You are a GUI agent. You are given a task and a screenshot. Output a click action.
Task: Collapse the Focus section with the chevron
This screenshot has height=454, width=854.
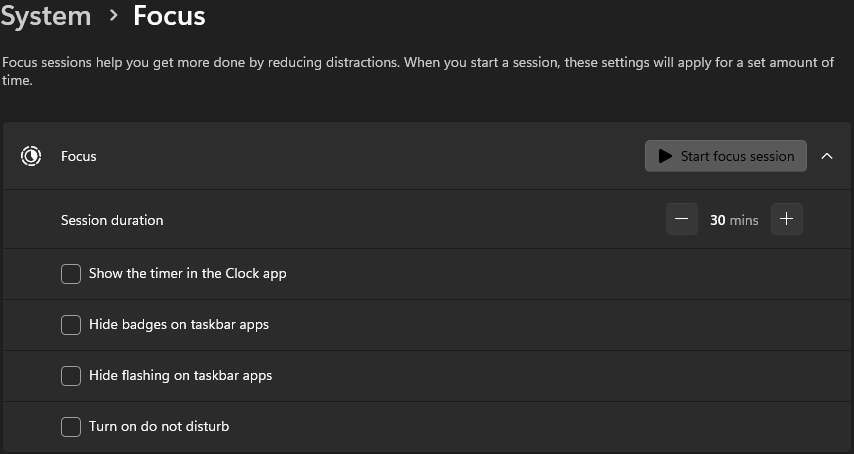click(x=827, y=156)
